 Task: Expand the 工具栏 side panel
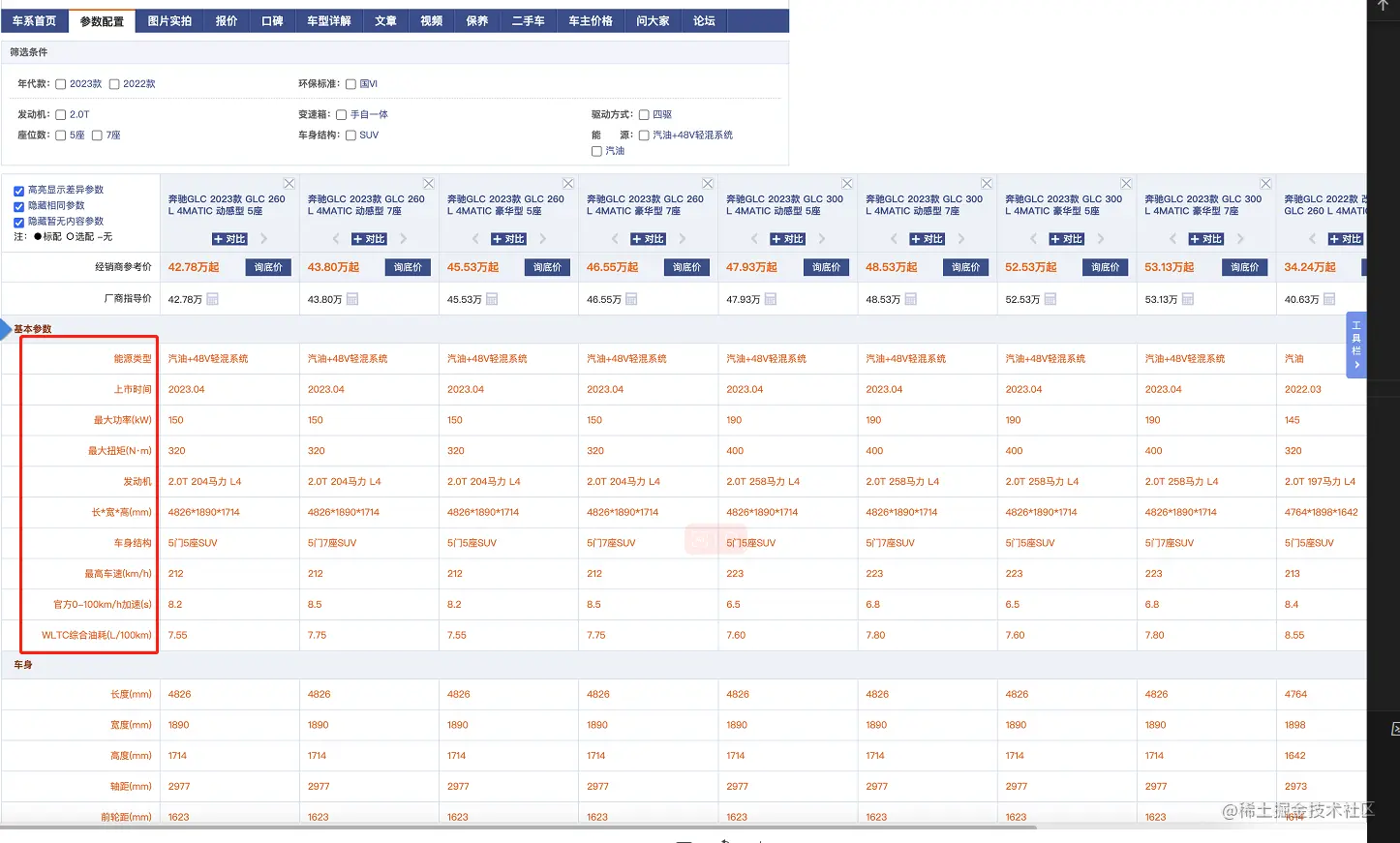click(1356, 345)
